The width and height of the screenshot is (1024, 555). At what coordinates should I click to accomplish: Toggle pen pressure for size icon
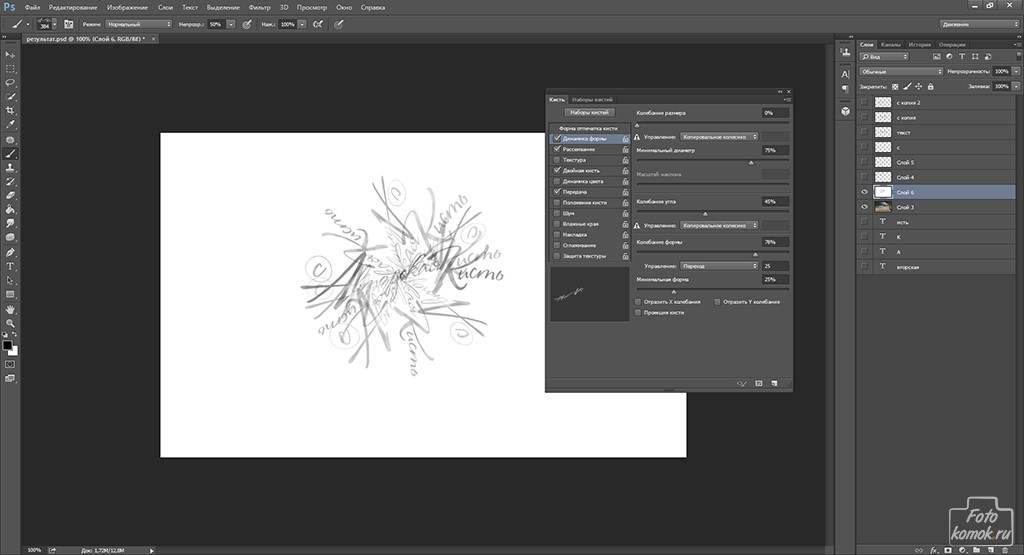click(x=338, y=24)
